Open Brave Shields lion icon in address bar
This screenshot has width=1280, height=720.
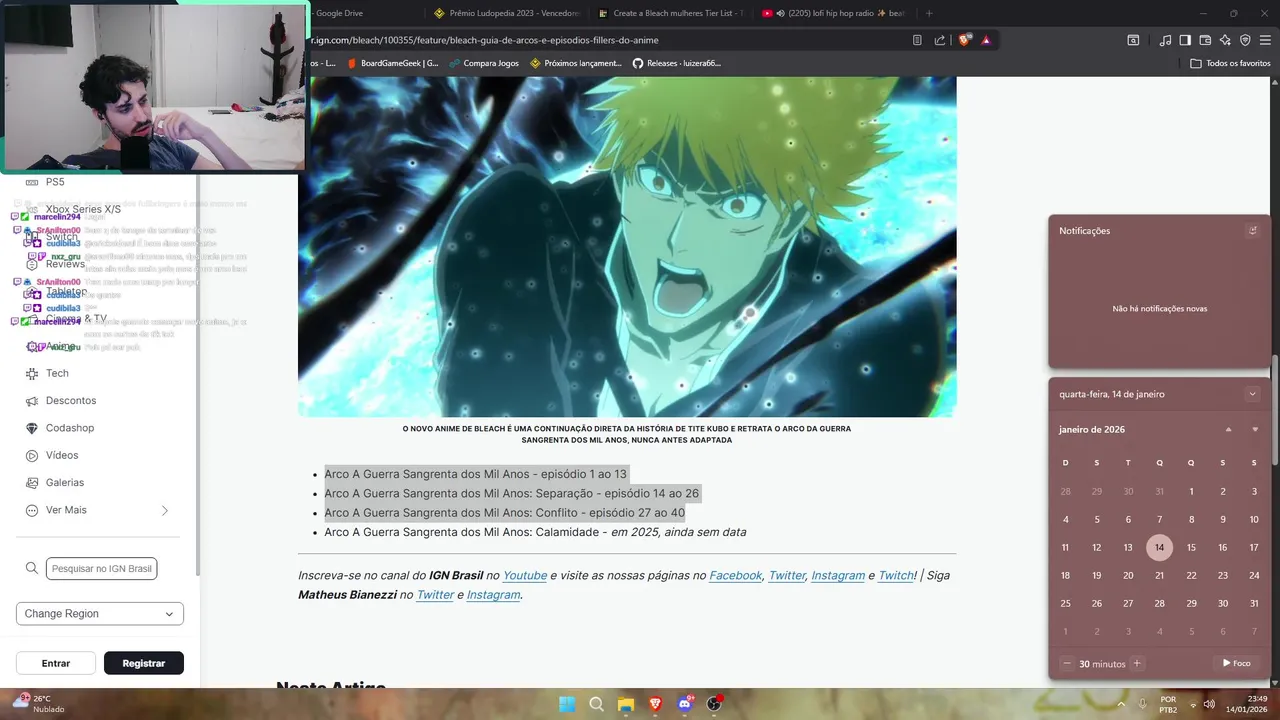pyautogui.click(x=964, y=40)
